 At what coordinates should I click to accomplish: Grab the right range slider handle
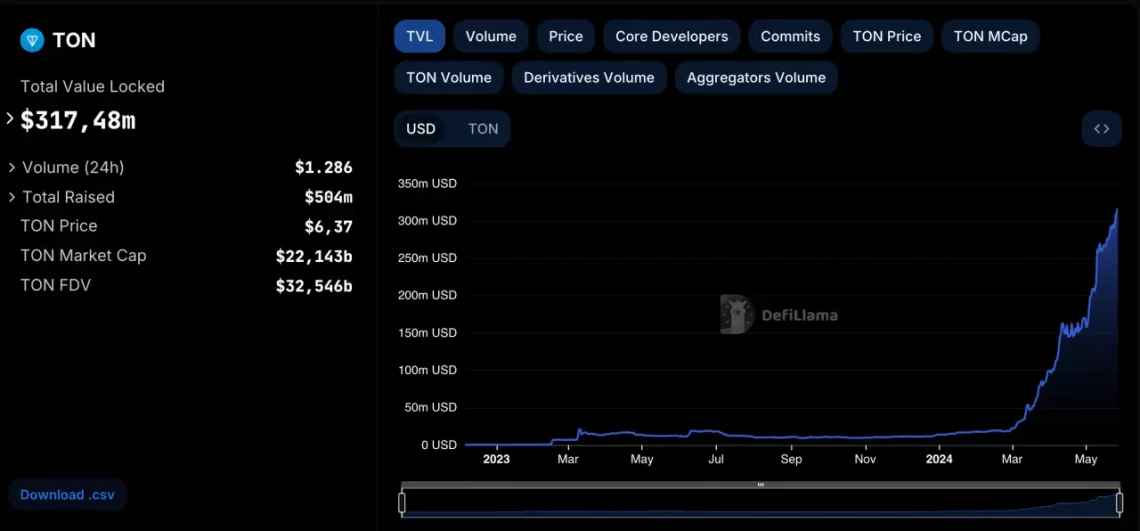[1120, 503]
